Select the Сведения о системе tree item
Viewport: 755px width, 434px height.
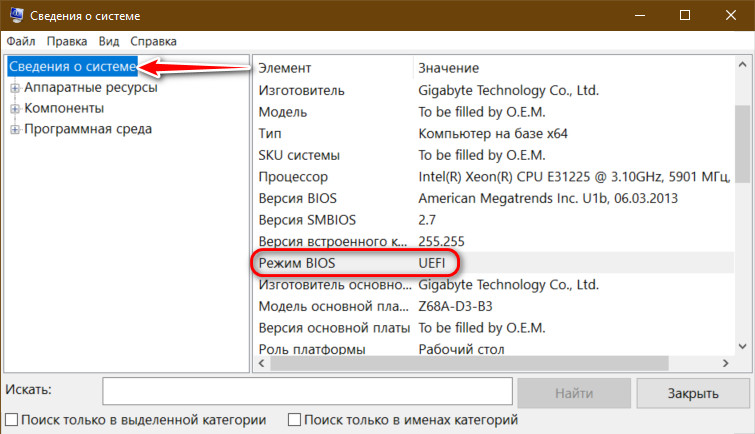tap(73, 66)
